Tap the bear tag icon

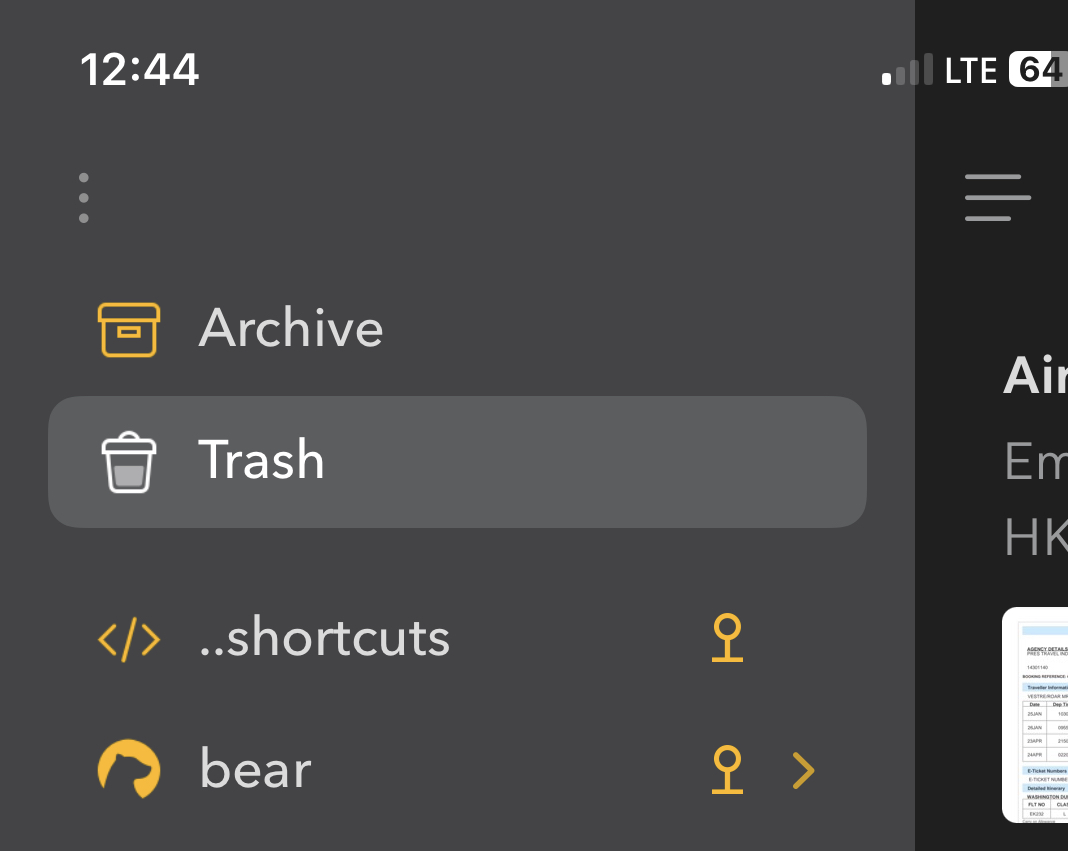coord(129,769)
